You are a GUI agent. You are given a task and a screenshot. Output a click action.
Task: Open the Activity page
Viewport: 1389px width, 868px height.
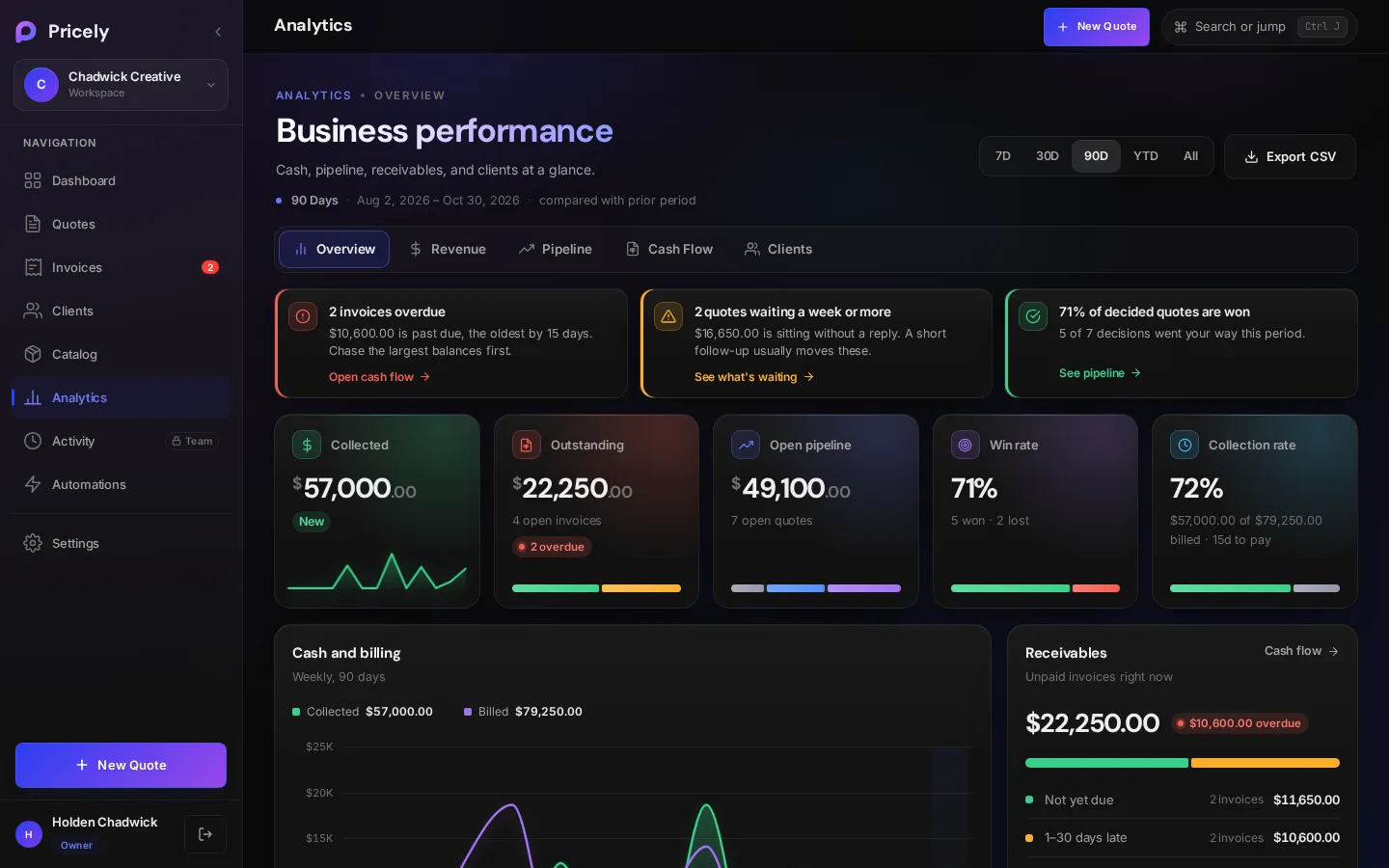click(121, 441)
